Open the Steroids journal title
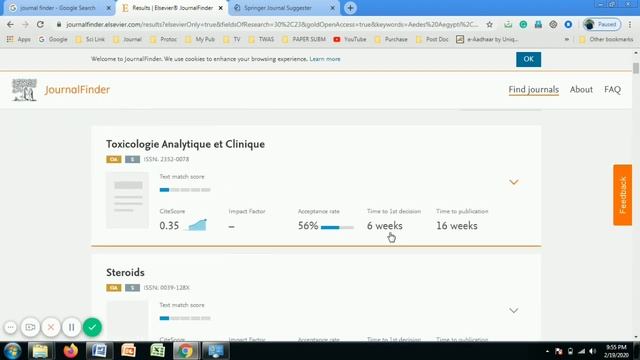Image resolution: width=640 pixels, height=360 pixels. pos(125,272)
